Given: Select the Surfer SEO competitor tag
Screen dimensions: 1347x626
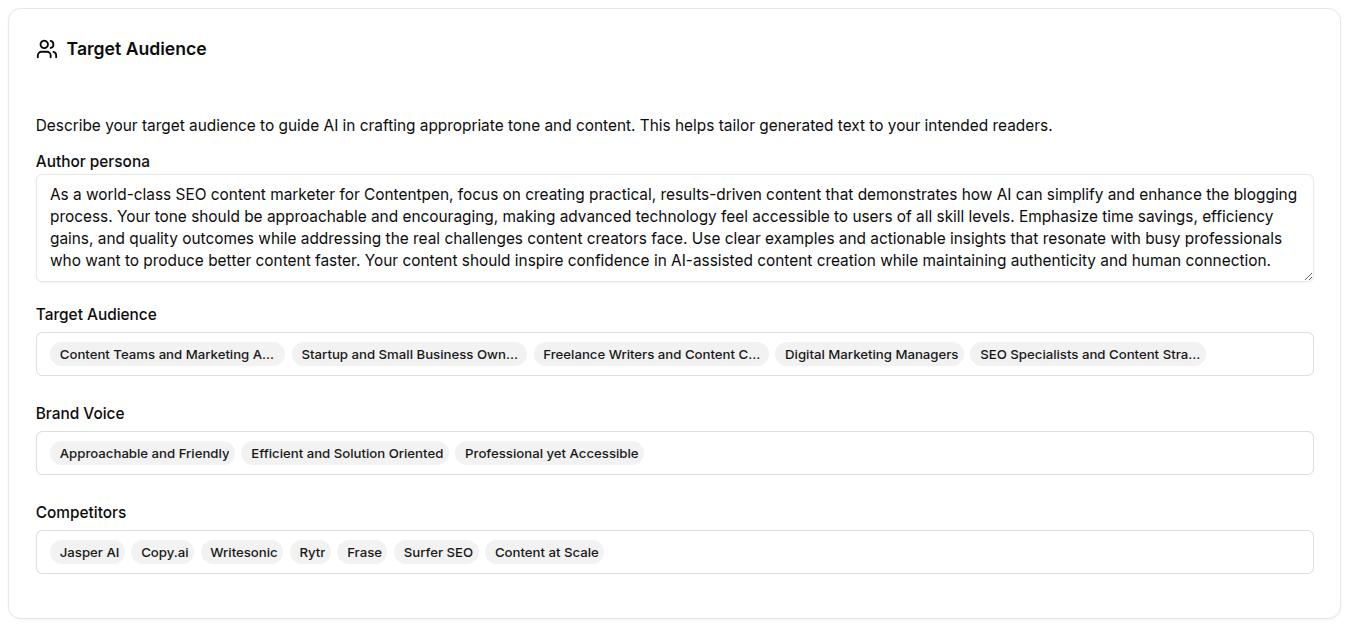Looking at the screenshot, I should pos(437,552).
